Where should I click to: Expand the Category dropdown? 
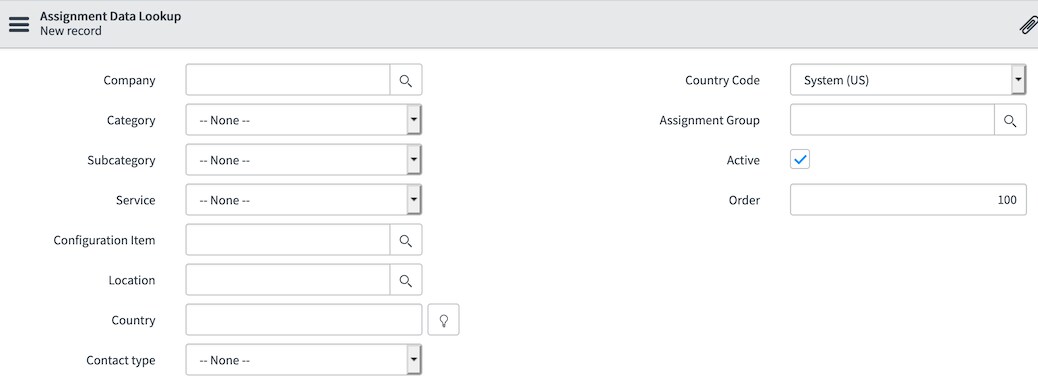click(x=303, y=120)
